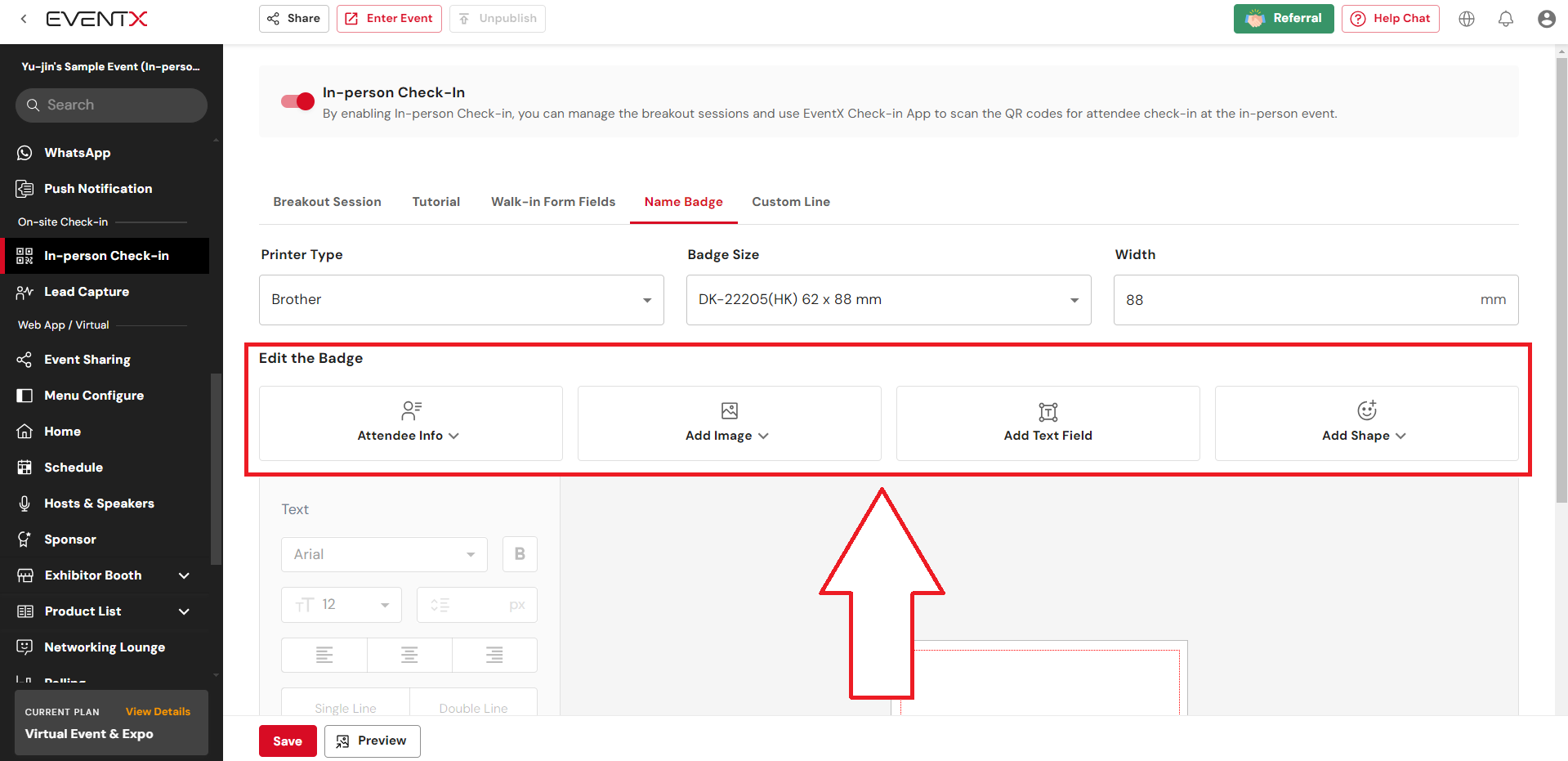Viewport: 1568px width, 761px height.
Task: Expand the Exhibitor Booth menu
Action: click(185, 575)
